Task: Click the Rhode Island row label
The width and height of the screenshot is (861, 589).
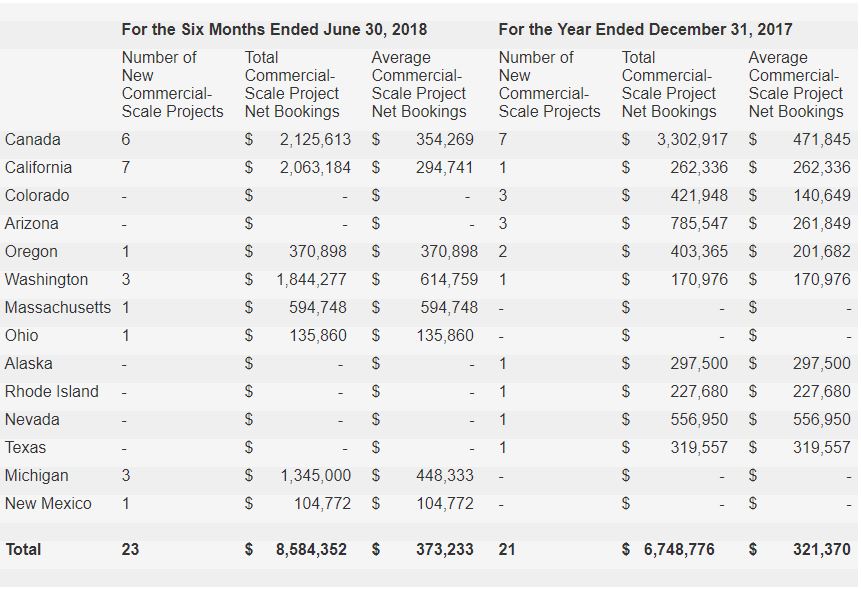Action: point(52,392)
